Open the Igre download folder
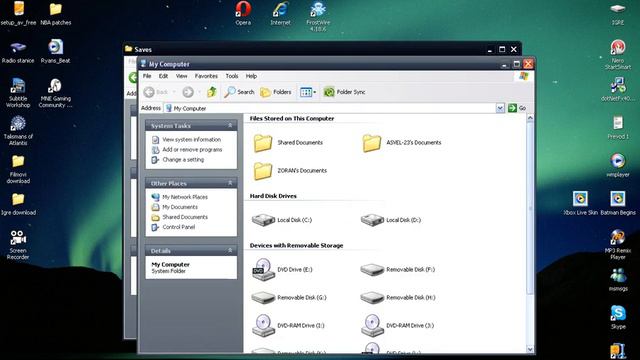 (x=18, y=204)
